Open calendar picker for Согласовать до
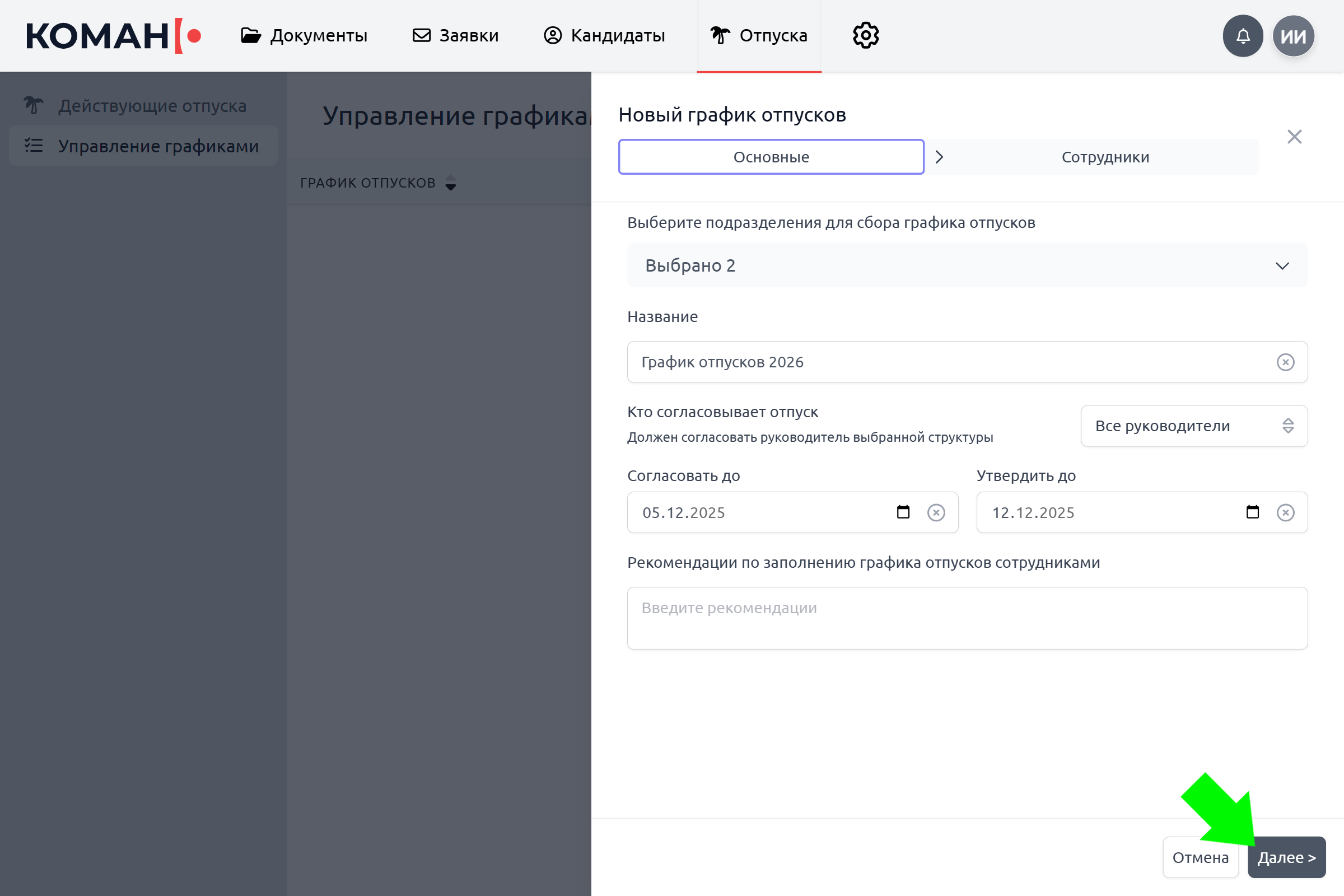 point(903,512)
